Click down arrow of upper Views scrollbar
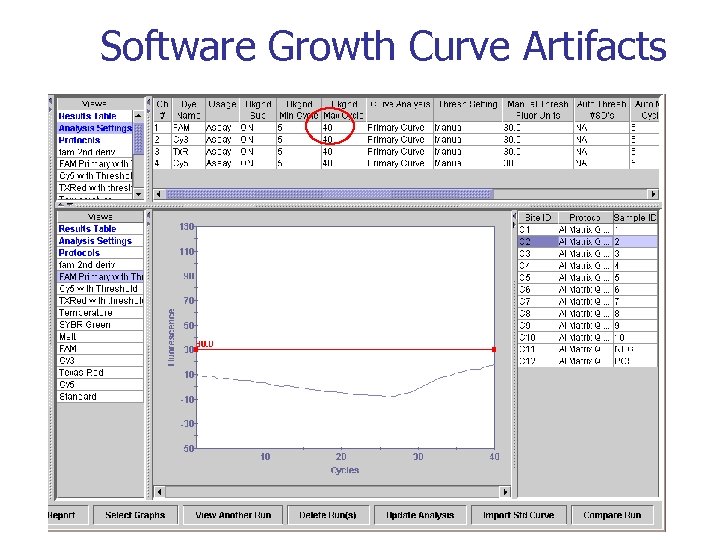Screen dimensions: 720x540 138,194
